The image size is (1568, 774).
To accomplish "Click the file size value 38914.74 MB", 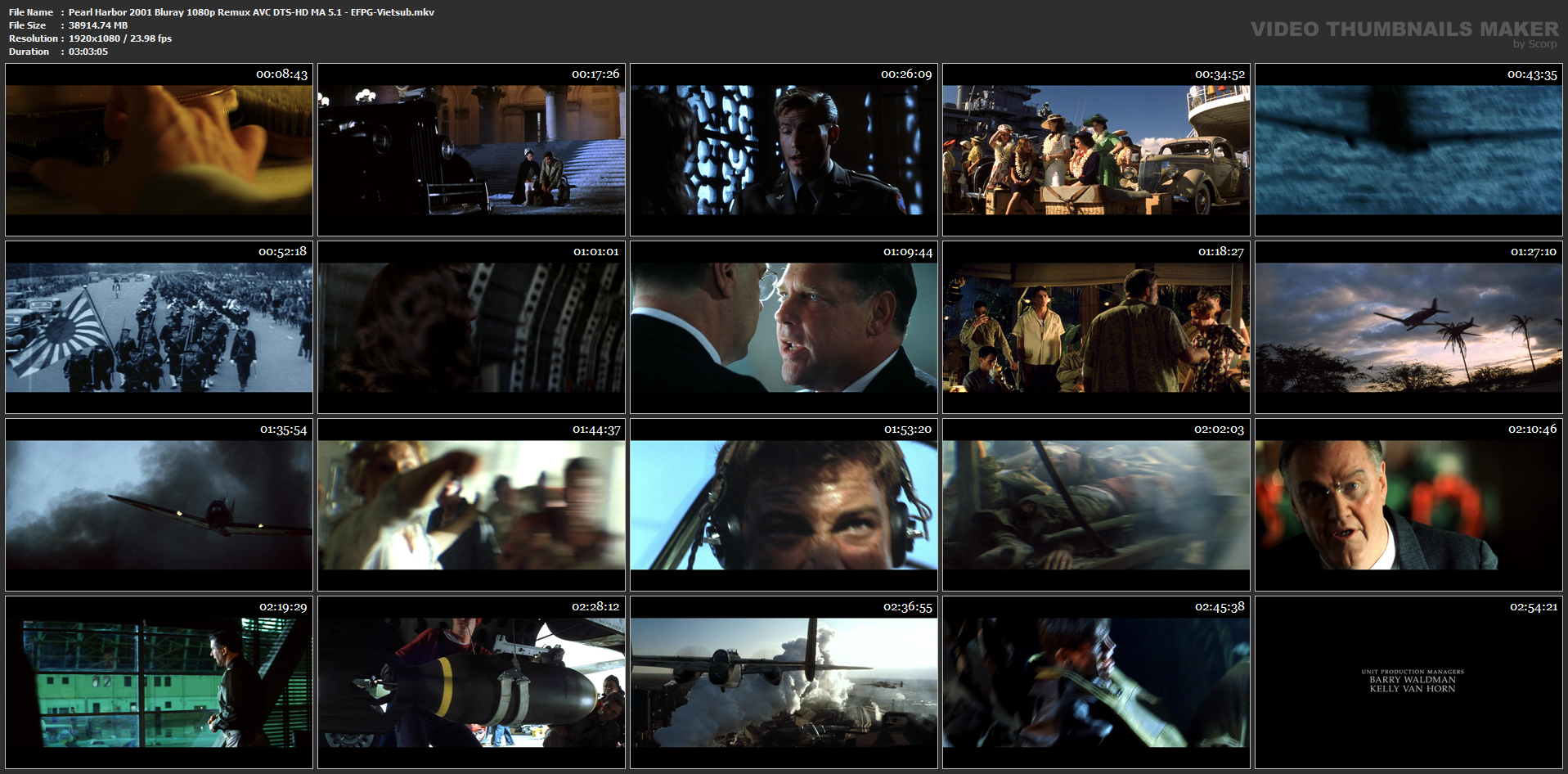I will [98, 25].
